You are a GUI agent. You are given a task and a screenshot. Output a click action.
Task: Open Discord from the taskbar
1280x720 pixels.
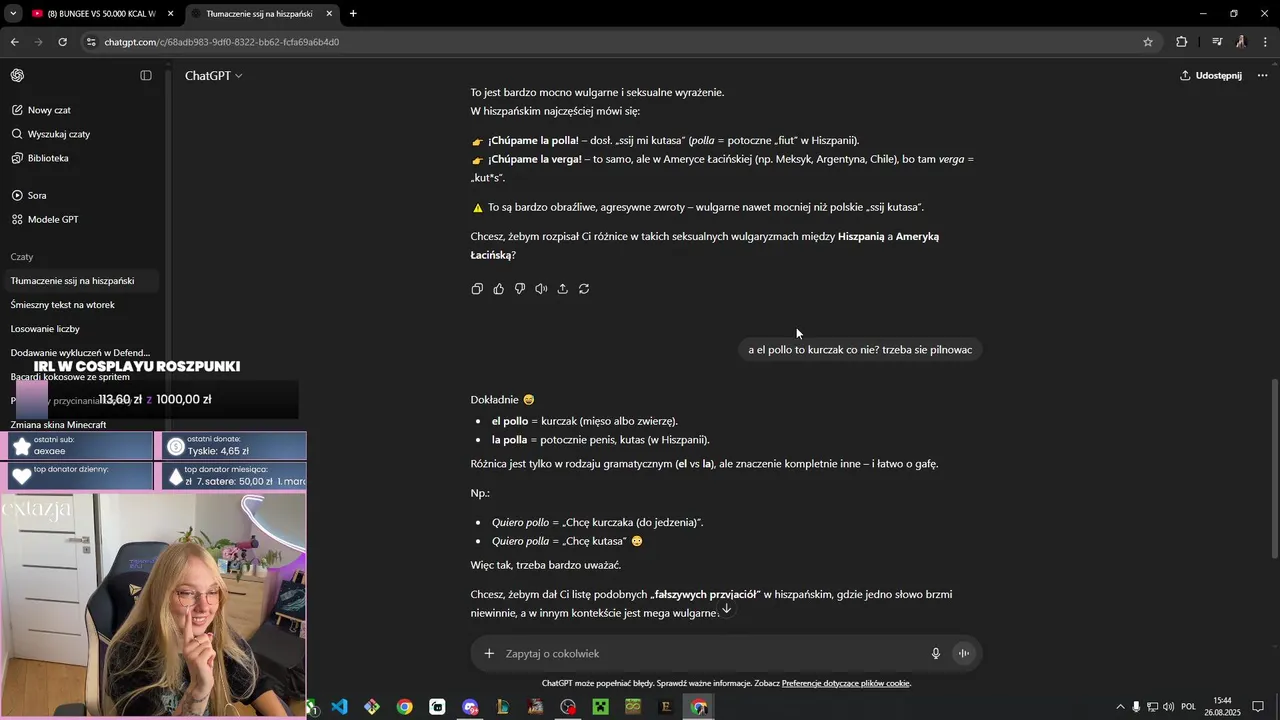coord(470,707)
